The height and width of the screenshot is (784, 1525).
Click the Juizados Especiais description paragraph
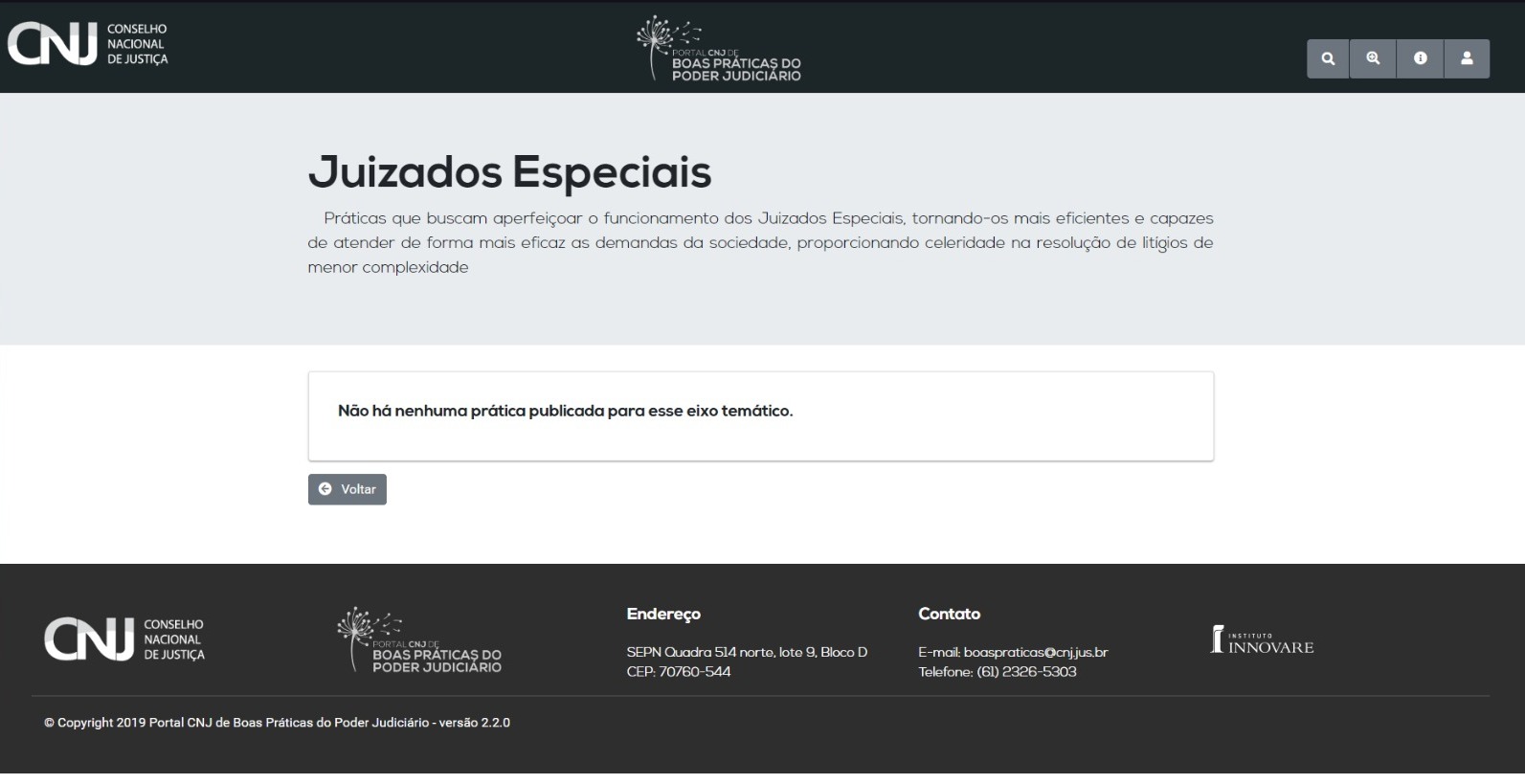pyautogui.click(x=760, y=243)
